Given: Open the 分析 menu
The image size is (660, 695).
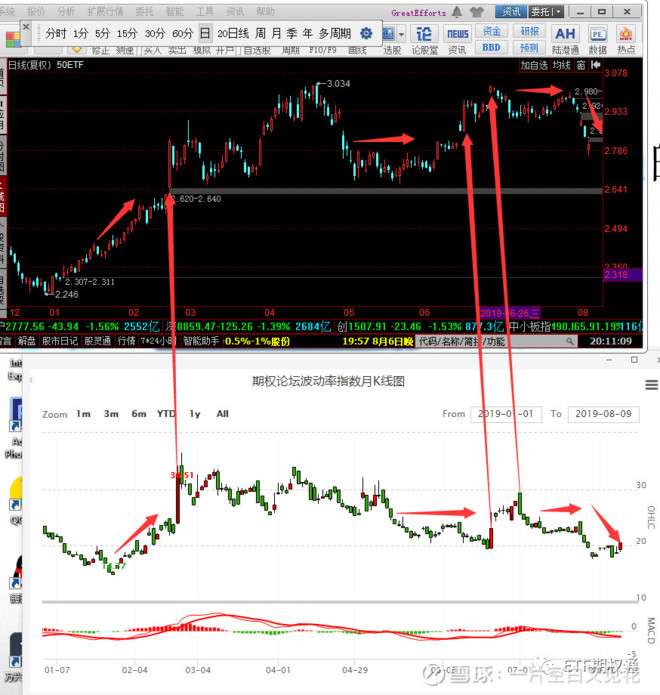Looking at the screenshot, I should (x=66, y=11).
